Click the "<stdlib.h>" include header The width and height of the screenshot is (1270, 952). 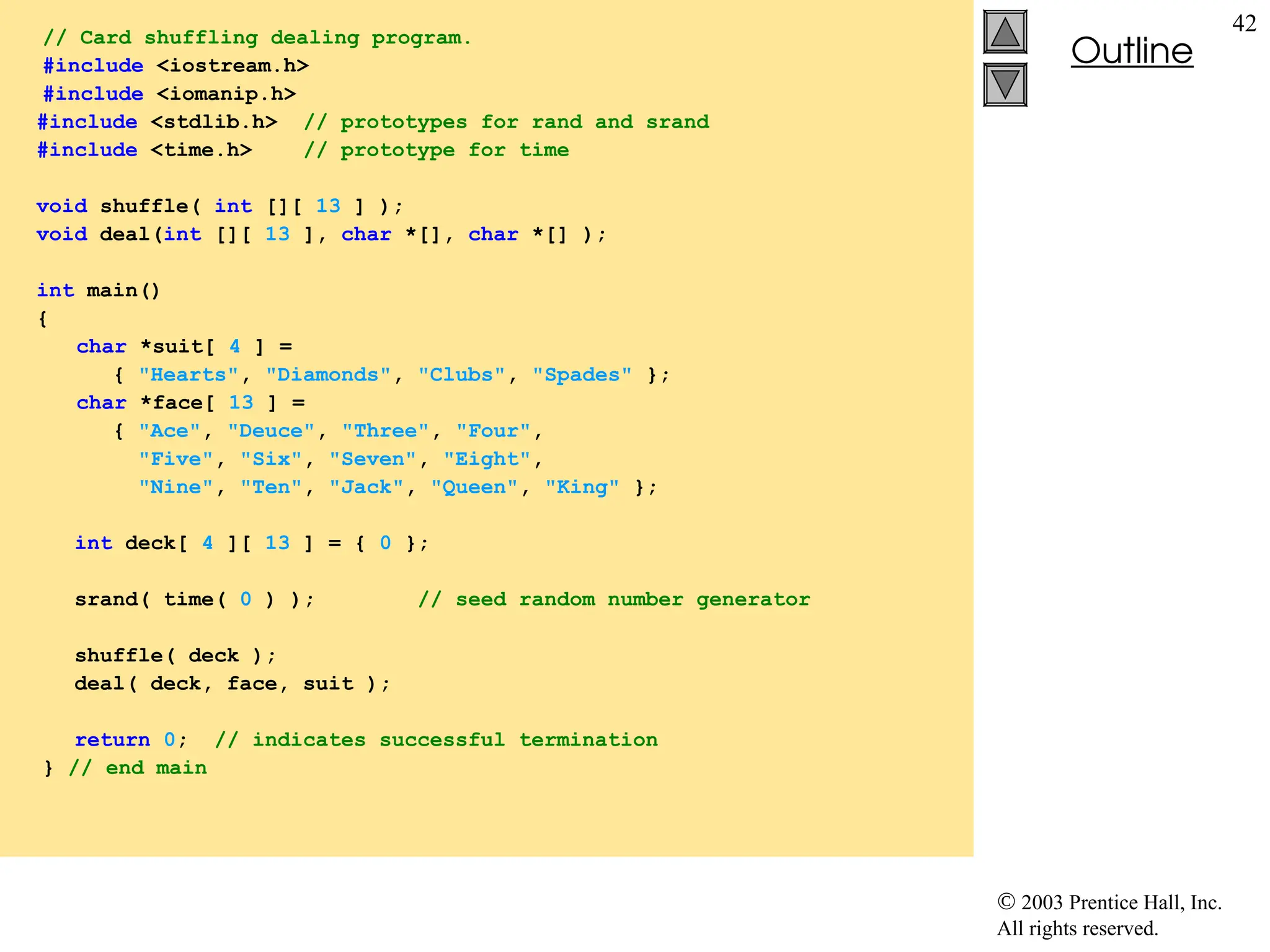click(x=214, y=122)
